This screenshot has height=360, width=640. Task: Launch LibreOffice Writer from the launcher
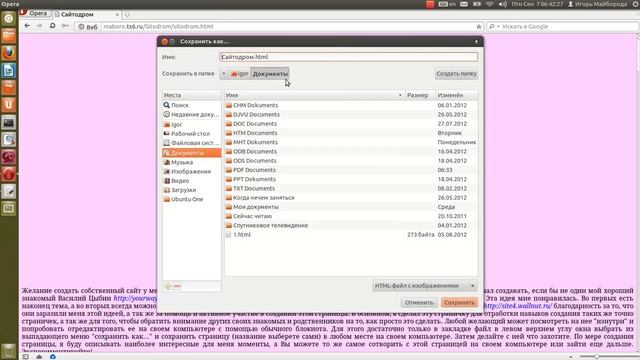9,71
